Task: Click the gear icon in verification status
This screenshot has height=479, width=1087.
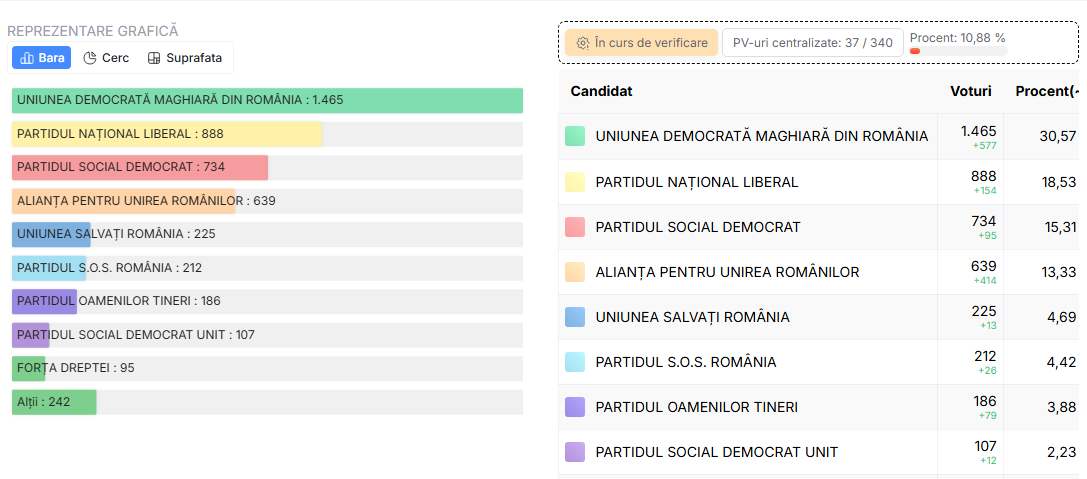Action: click(x=583, y=43)
